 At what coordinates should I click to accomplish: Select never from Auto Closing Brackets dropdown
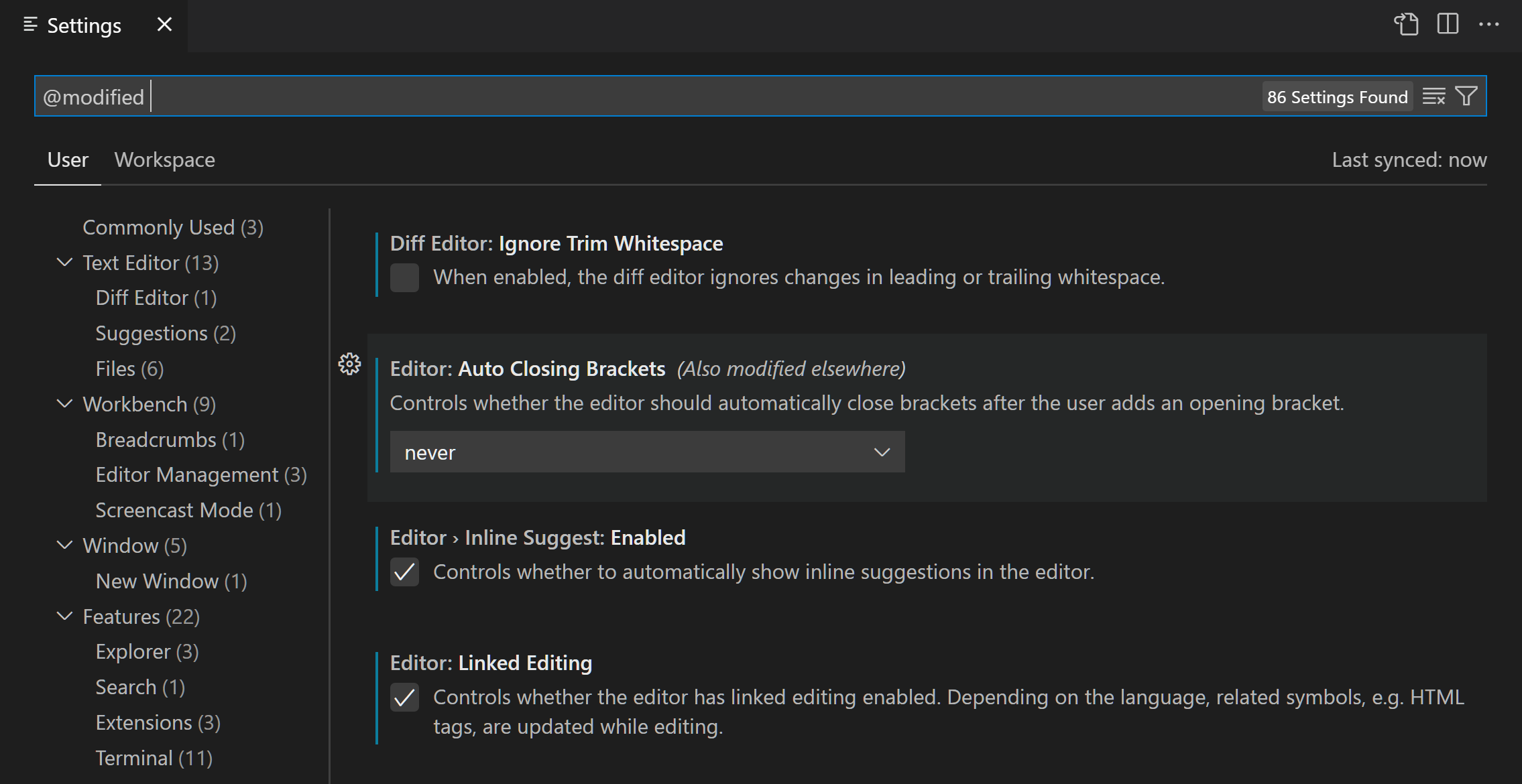coord(648,452)
